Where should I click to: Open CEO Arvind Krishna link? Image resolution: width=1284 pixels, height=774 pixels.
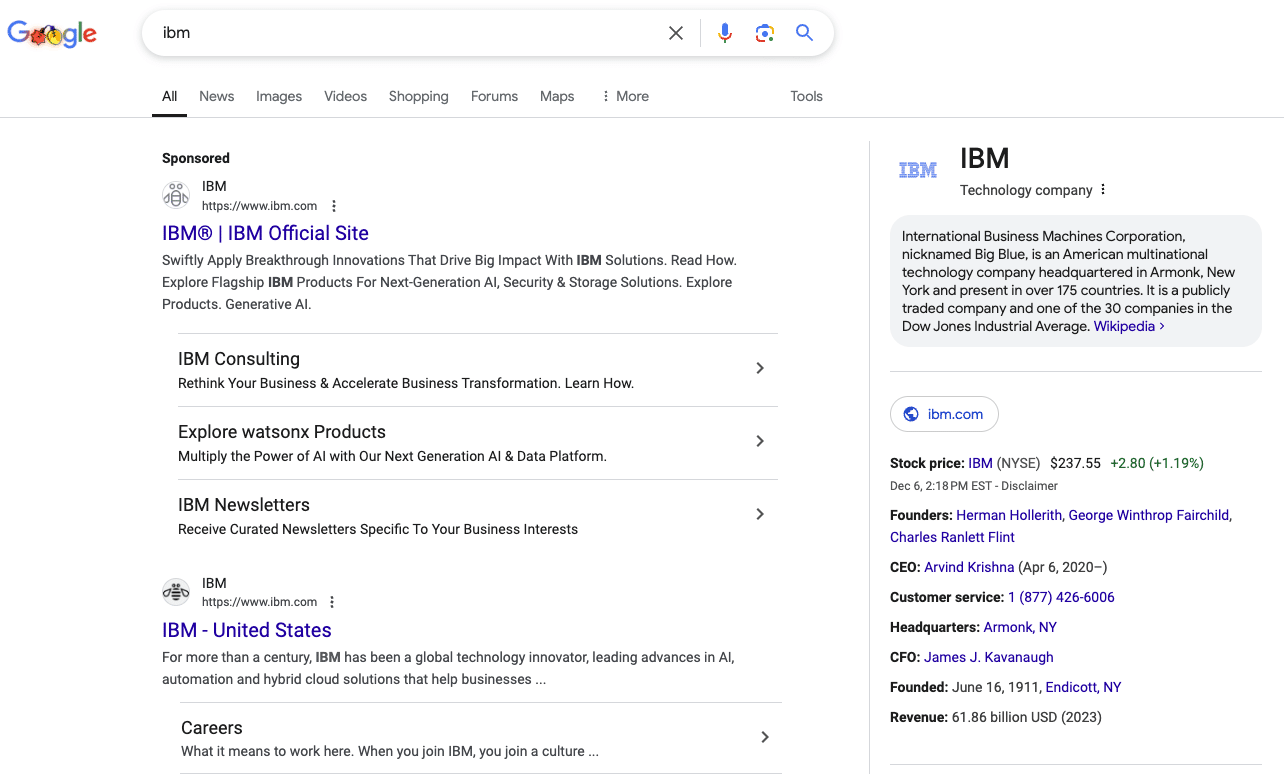969,567
